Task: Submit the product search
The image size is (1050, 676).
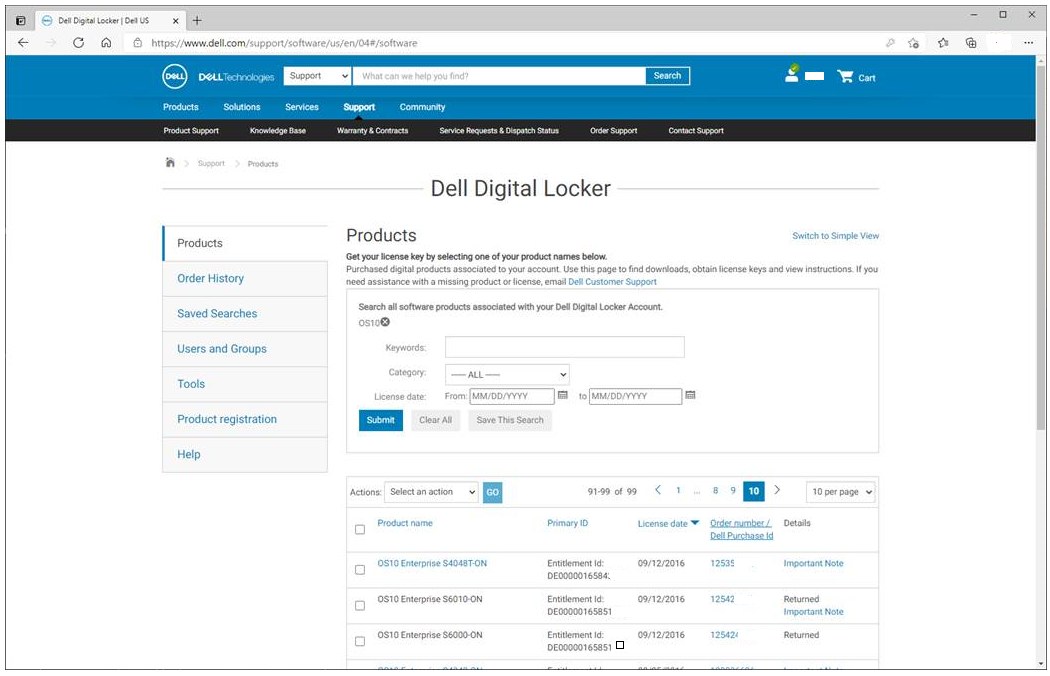Action: pos(380,420)
